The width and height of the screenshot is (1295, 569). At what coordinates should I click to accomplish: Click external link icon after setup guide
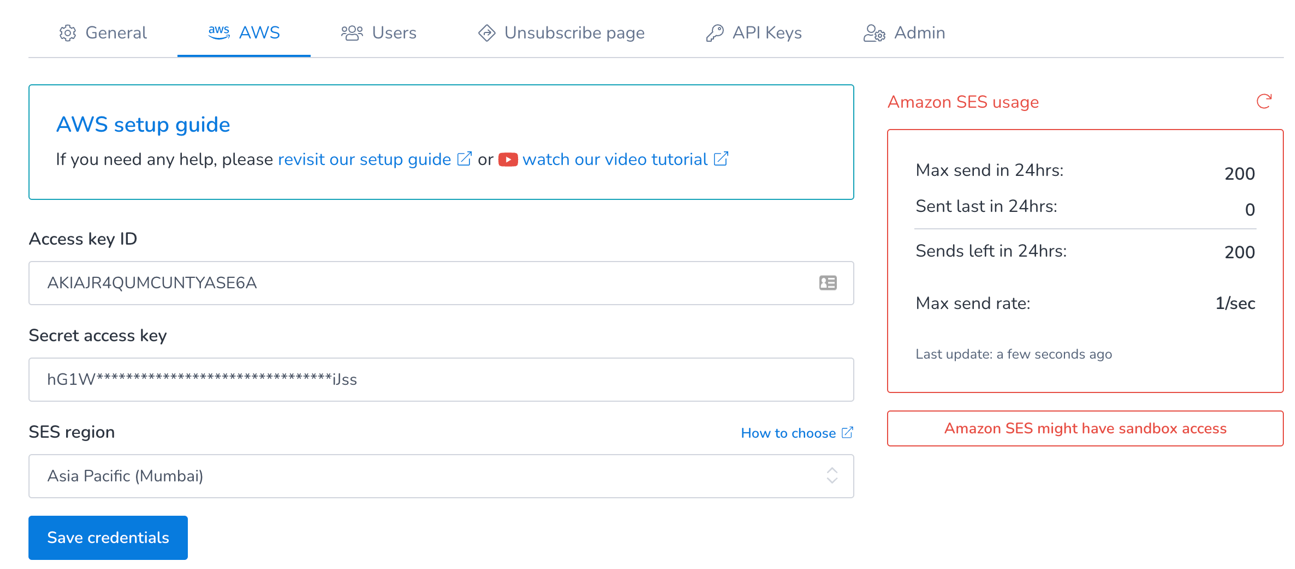465,159
